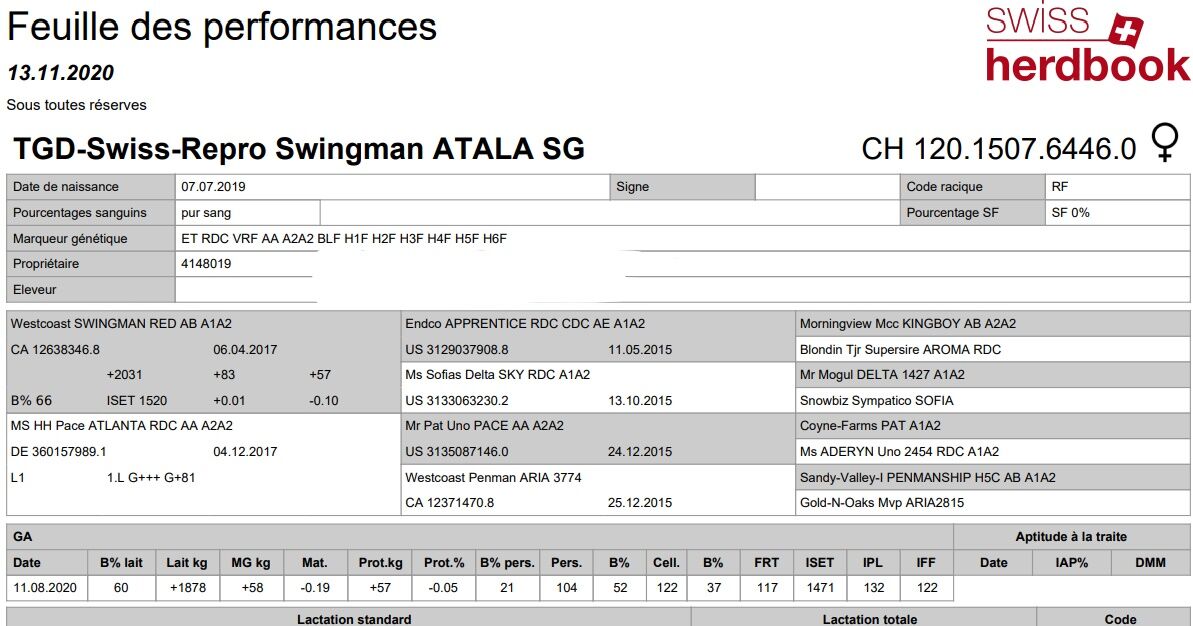Click the empty Signe field
Screen dimensions: 1193x626
coord(824,187)
